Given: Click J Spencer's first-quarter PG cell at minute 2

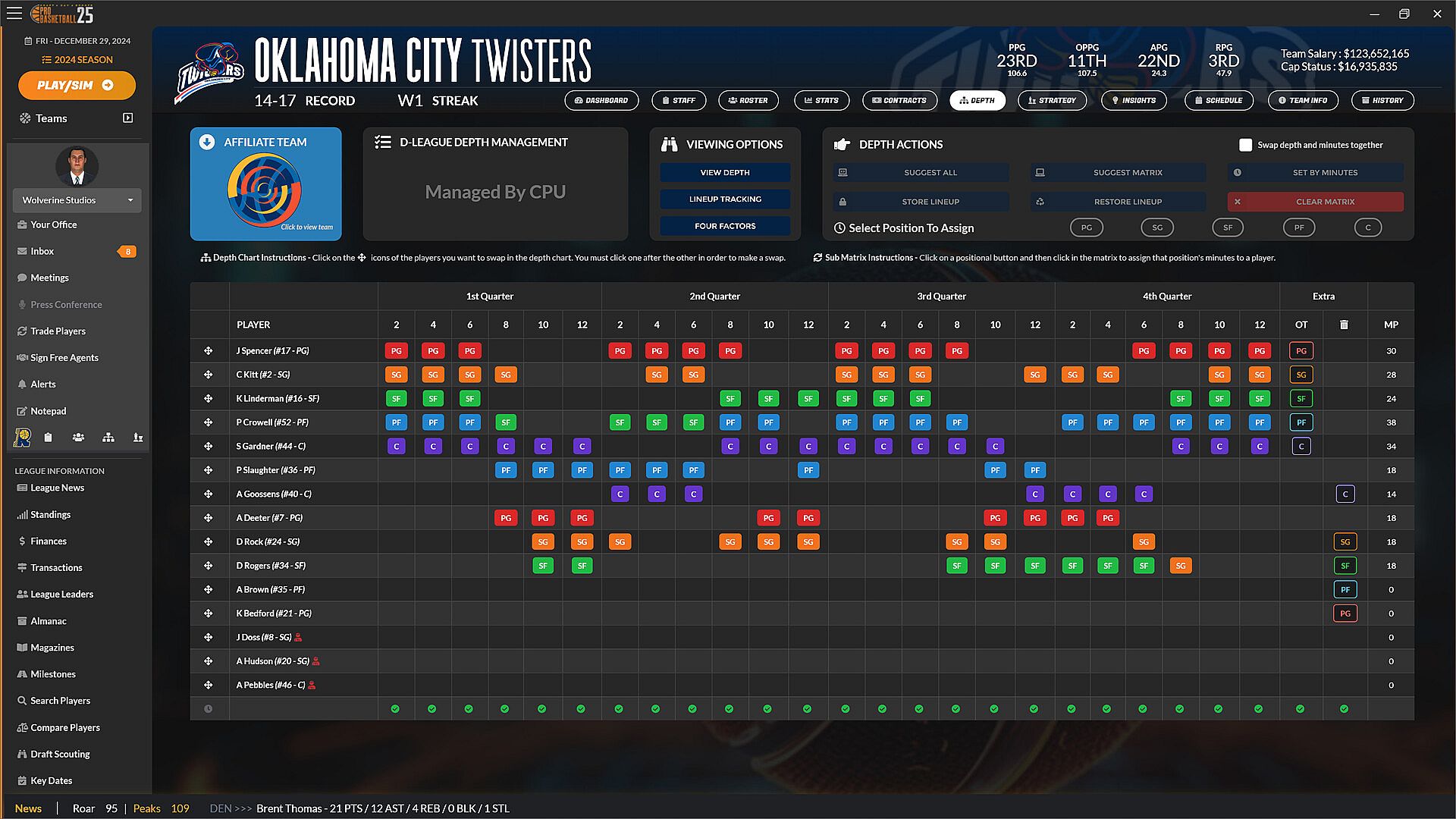Looking at the screenshot, I should point(396,351).
